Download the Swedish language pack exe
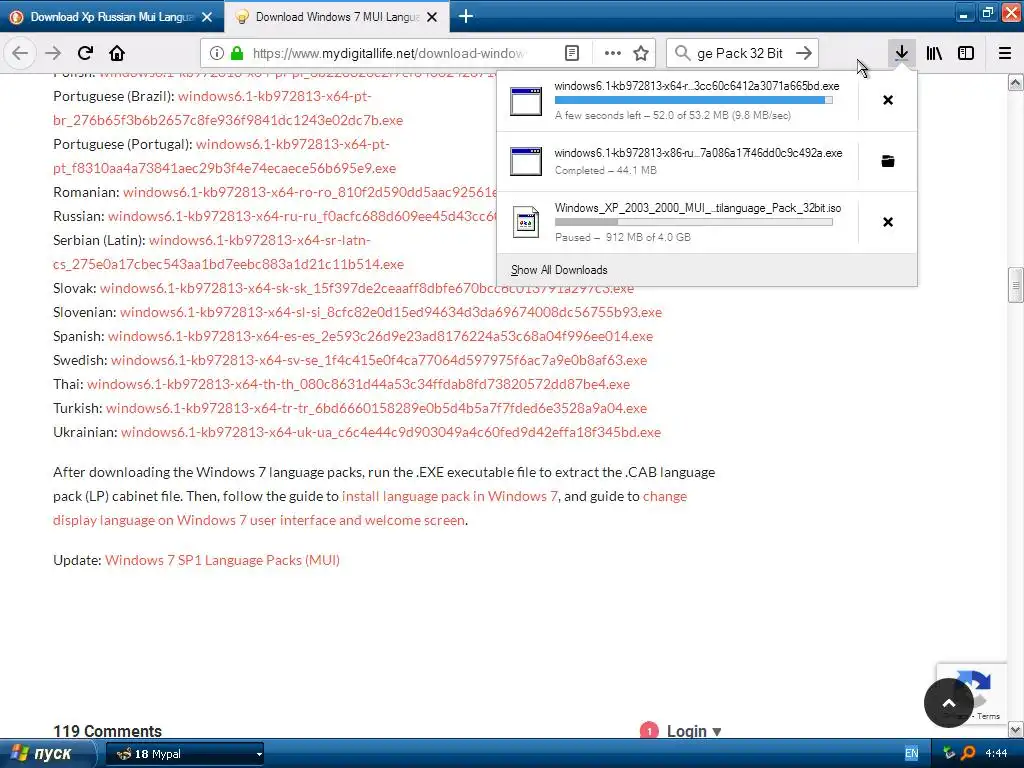1024x768 pixels. [379, 360]
